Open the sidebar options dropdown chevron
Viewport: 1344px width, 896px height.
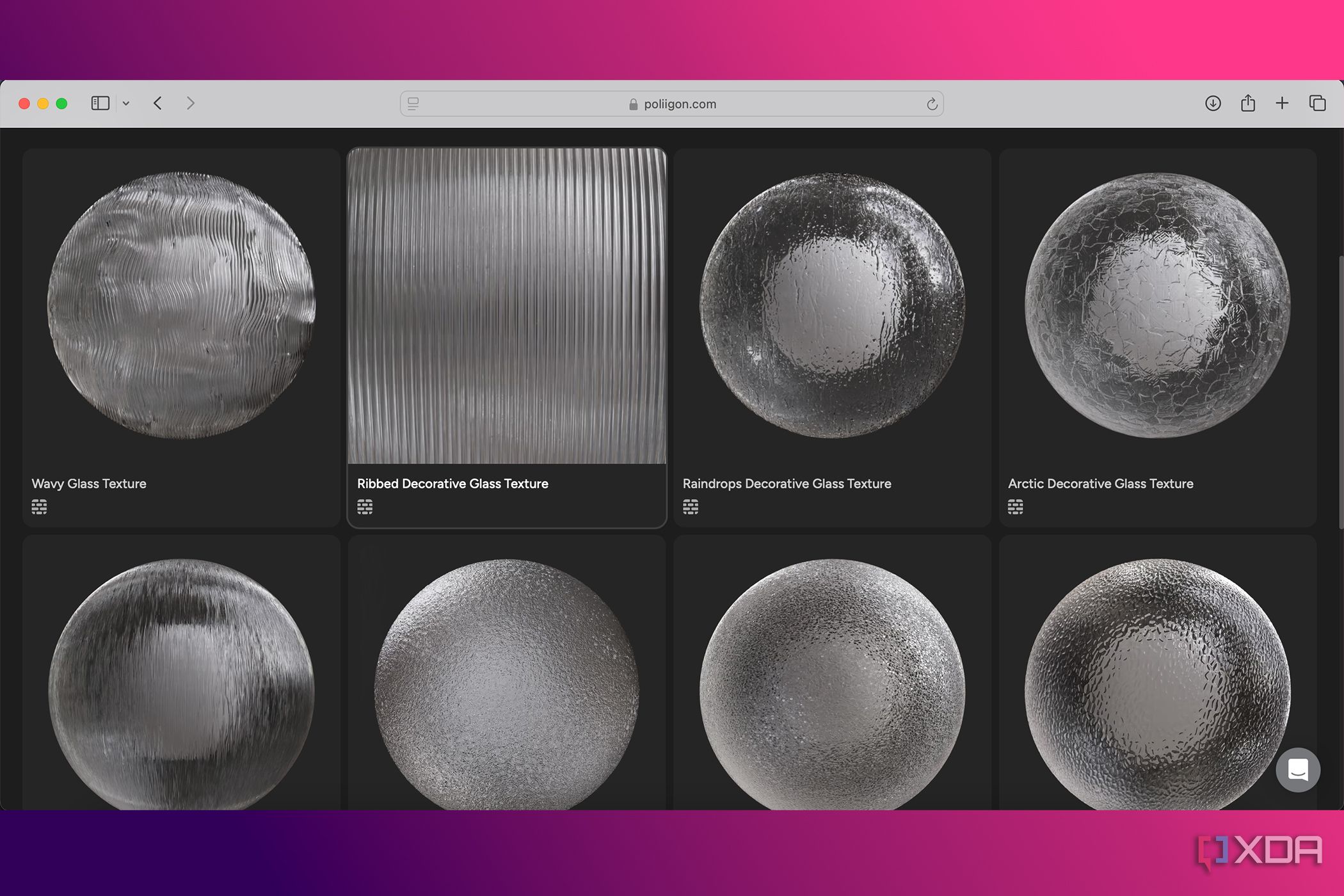126,104
